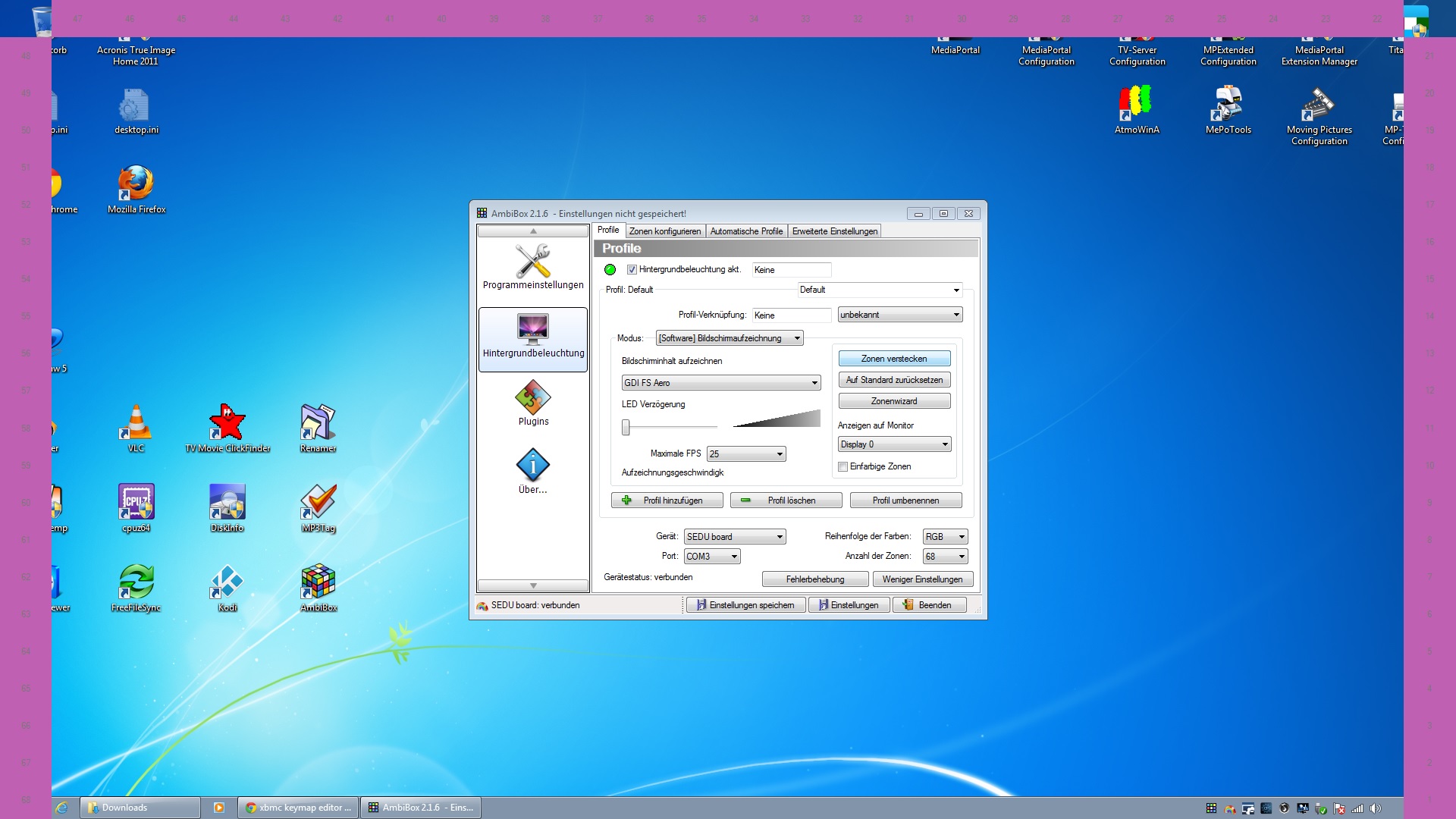
Task: Open the AmbiBox desktop shortcut
Action: [318, 588]
